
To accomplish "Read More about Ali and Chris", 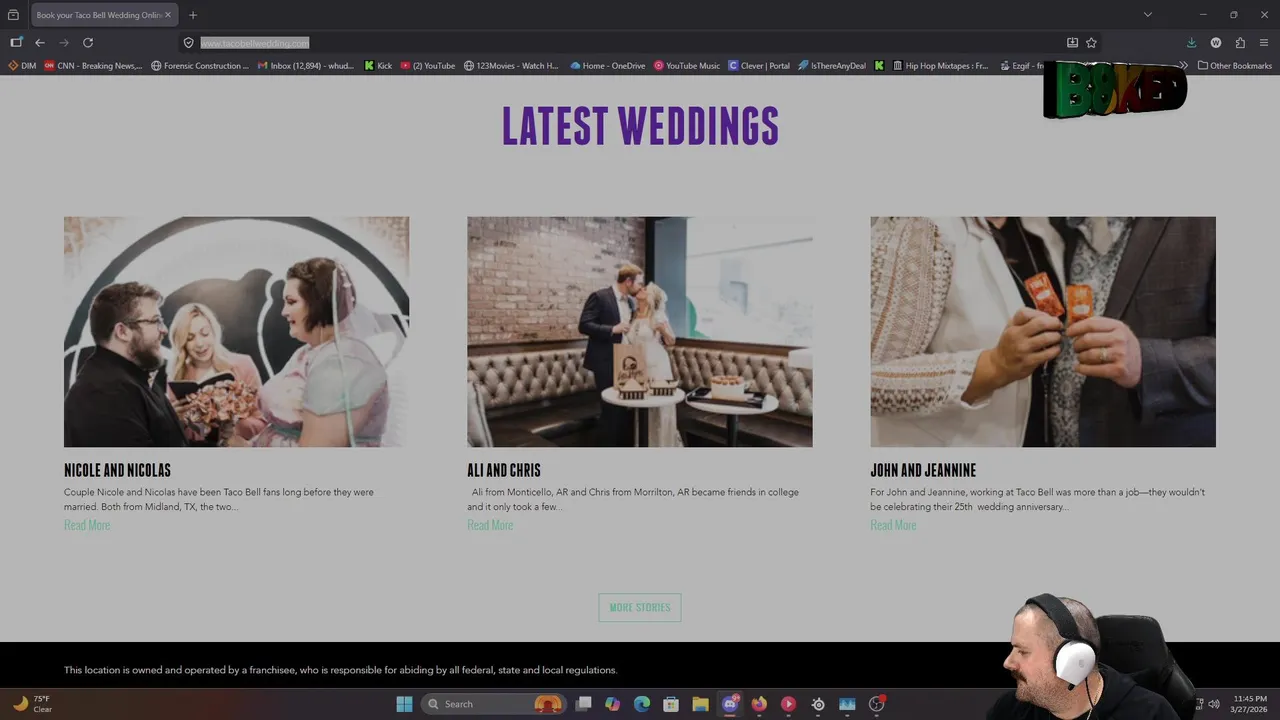I will point(490,525).
